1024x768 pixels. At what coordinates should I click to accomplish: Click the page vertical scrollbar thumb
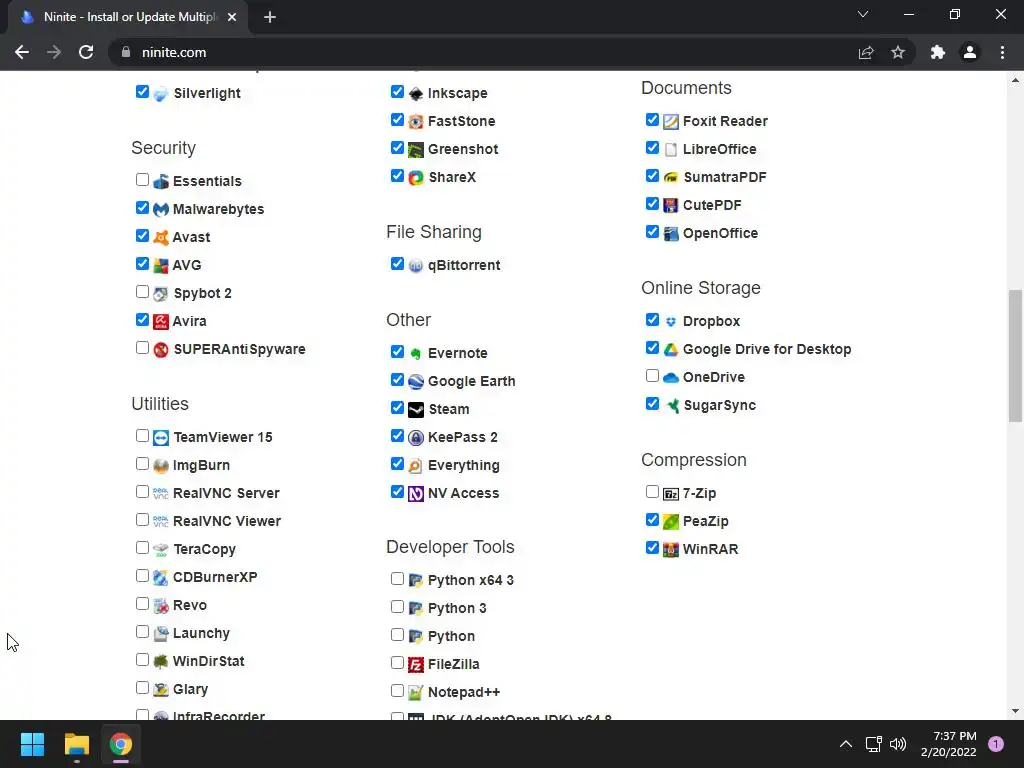[x=1015, y=356]
